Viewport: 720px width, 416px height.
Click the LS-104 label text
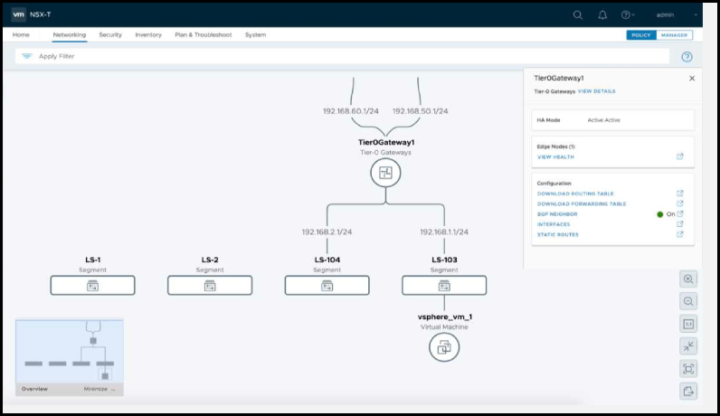[x=327, y=260]
